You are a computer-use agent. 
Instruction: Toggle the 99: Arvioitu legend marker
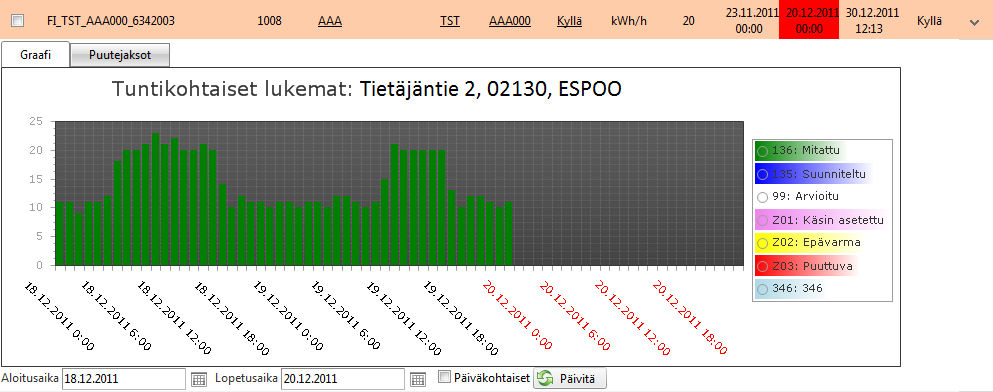(x=762, y=197)
